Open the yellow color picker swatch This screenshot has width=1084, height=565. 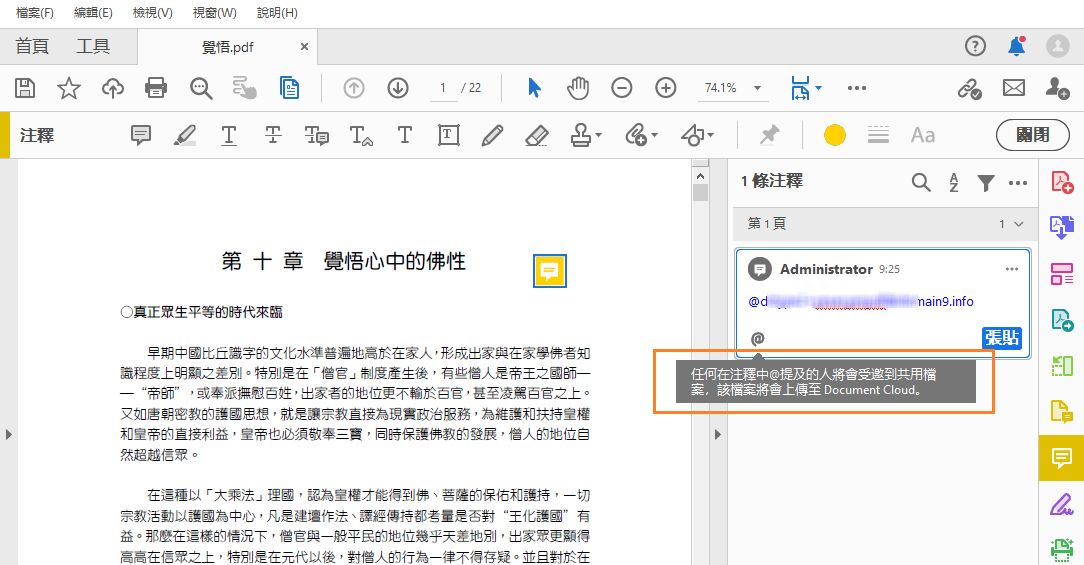(834, 135)
